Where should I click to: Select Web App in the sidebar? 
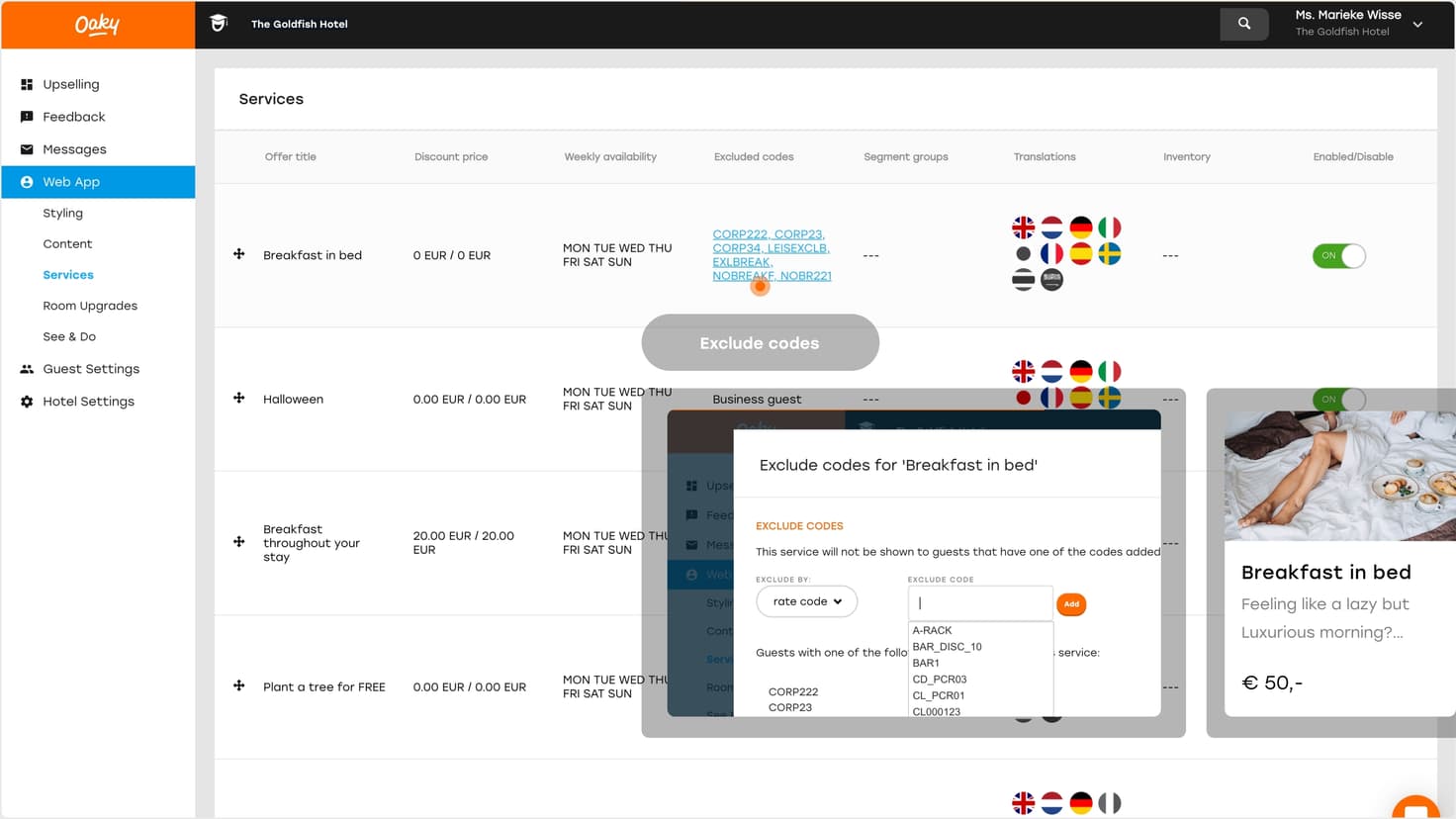click(98, 182)
